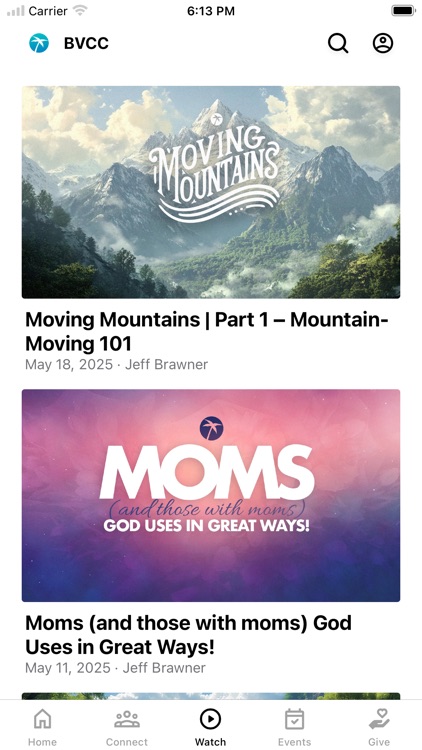Tap the BVCC palm tree logo

(x=39, y=43)
